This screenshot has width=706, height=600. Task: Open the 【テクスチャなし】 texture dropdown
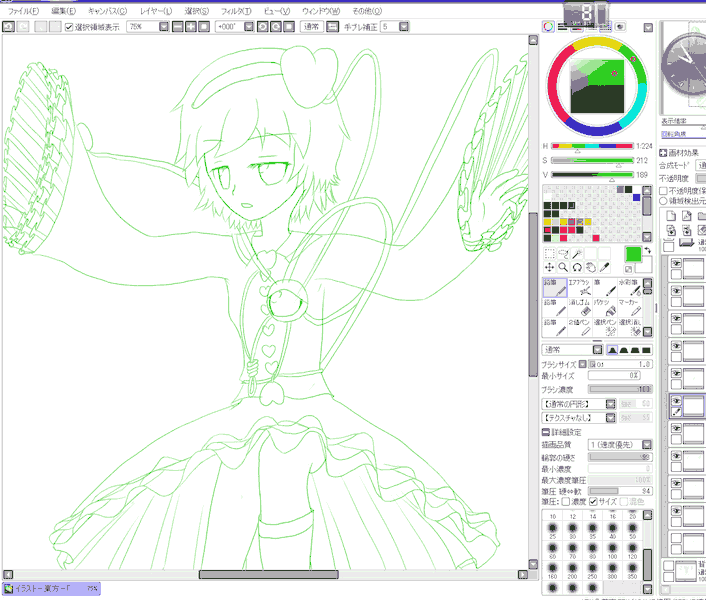pos(611,418)
